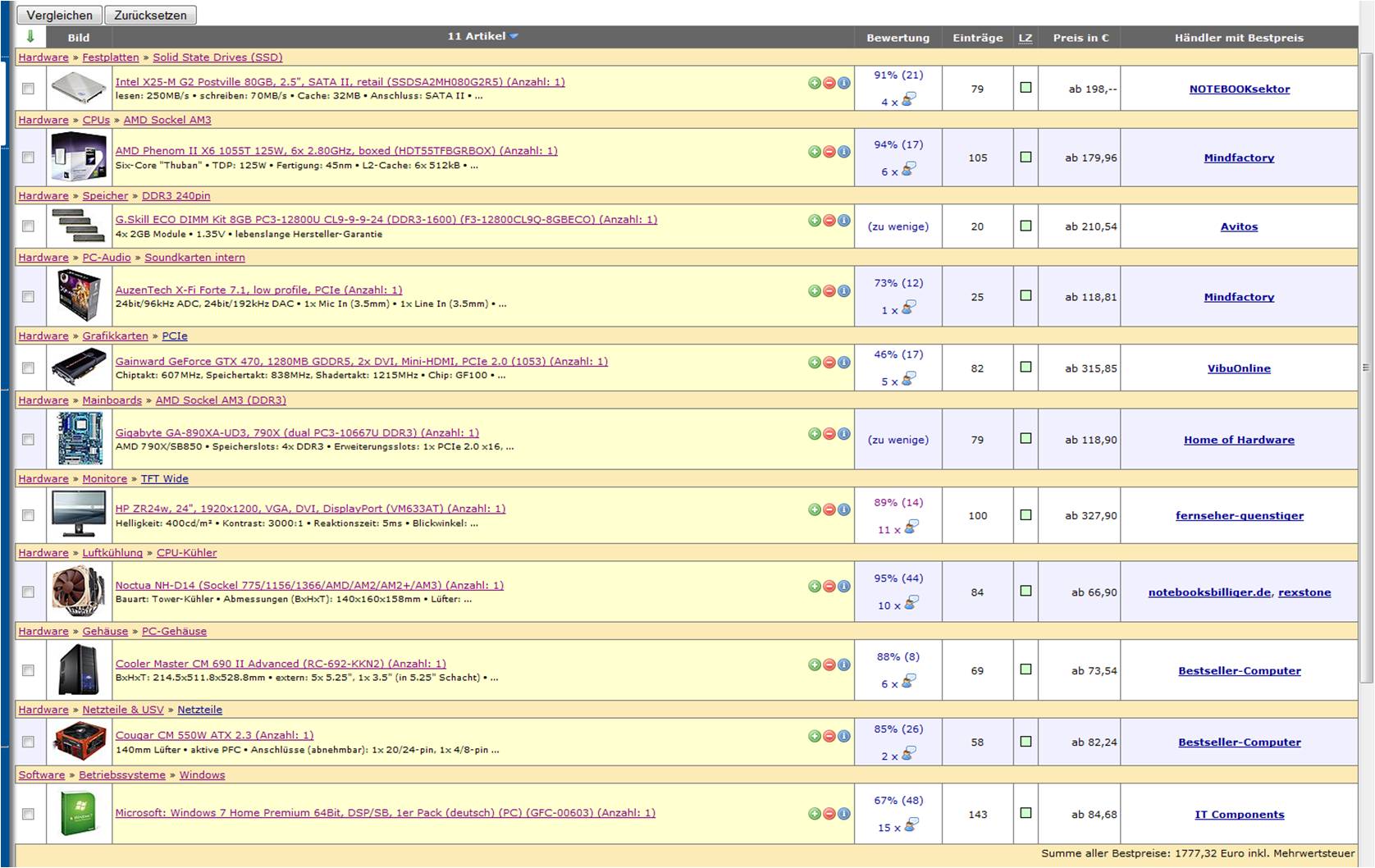Click the green plus icon for G.Skill ECO DIMM Kit

click(814, 221)
